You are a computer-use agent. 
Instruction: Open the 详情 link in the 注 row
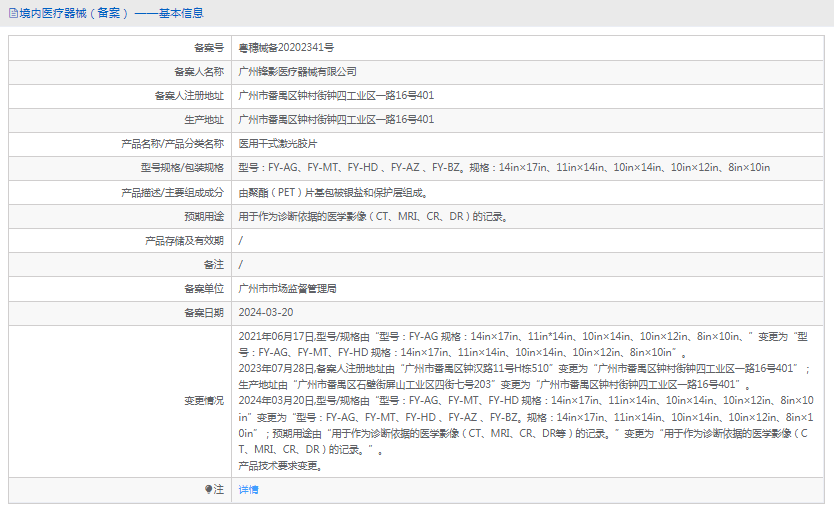click(248, 490)
